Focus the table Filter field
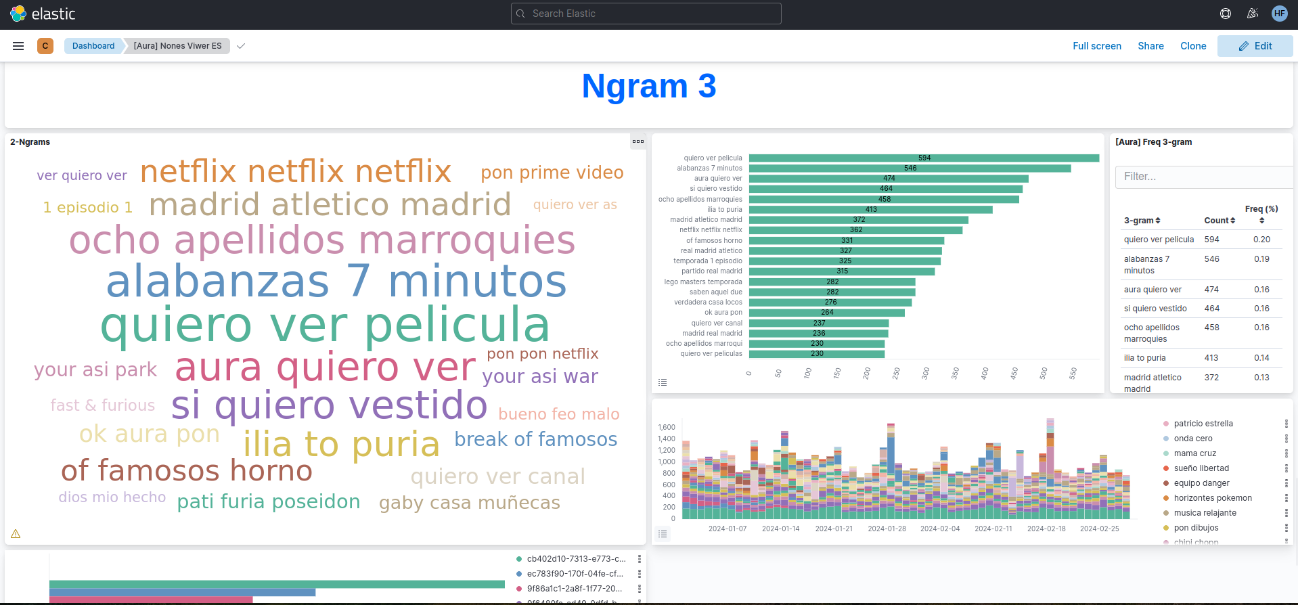1298x605 pixels. (1204, 176)
